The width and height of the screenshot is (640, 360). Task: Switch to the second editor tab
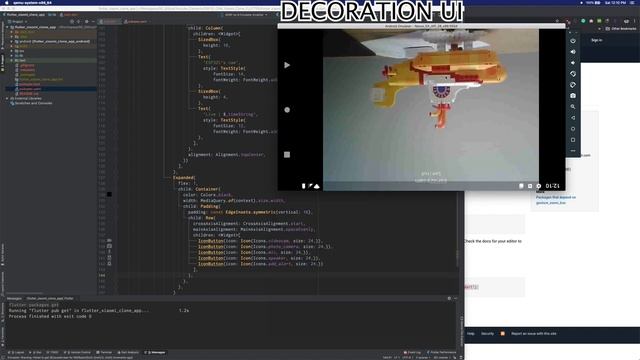pos(136,21)
